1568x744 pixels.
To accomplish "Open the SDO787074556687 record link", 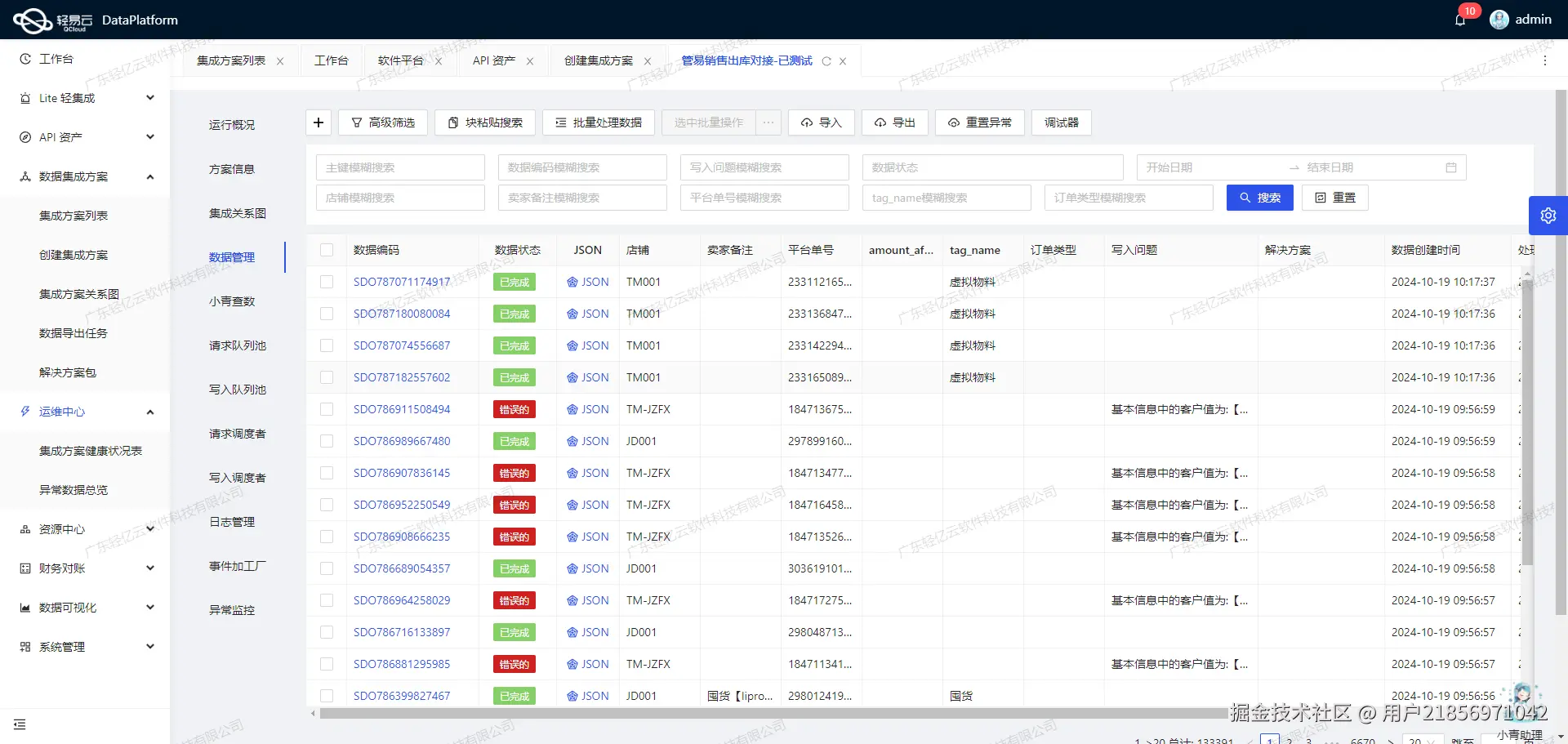I will click(x=401, y=345).
